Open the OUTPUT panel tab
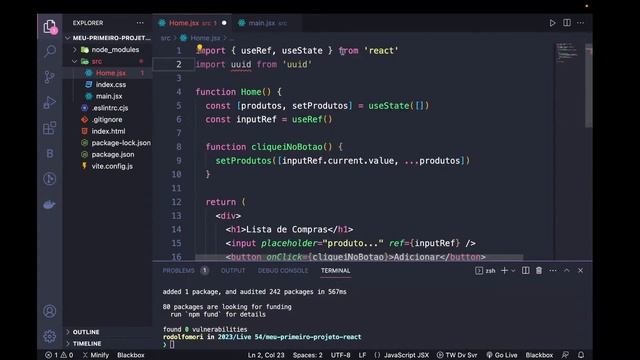 click(x=233, y=271)
